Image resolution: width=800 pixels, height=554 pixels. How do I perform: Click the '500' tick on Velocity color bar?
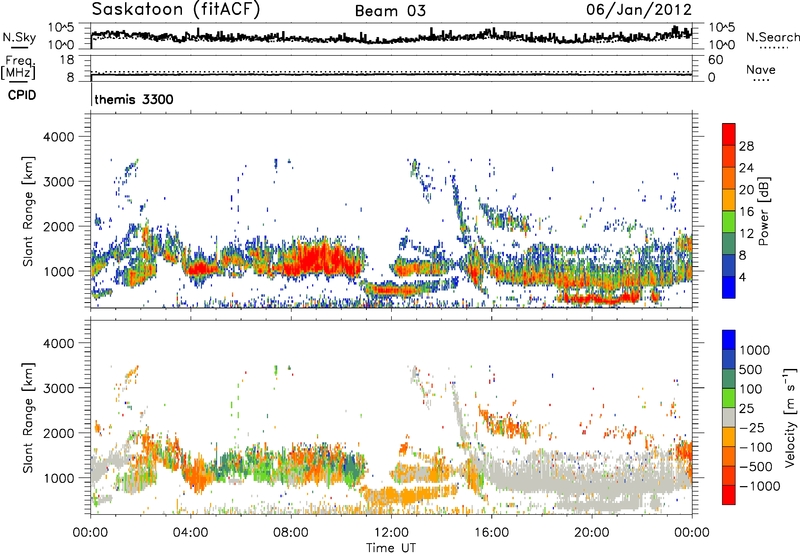[752, 369]
